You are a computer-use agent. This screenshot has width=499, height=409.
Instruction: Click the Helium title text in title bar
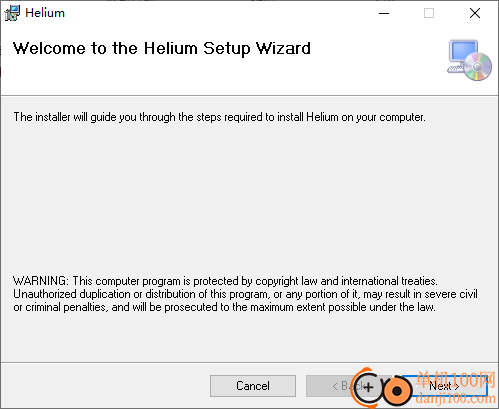tap(45, 13)
